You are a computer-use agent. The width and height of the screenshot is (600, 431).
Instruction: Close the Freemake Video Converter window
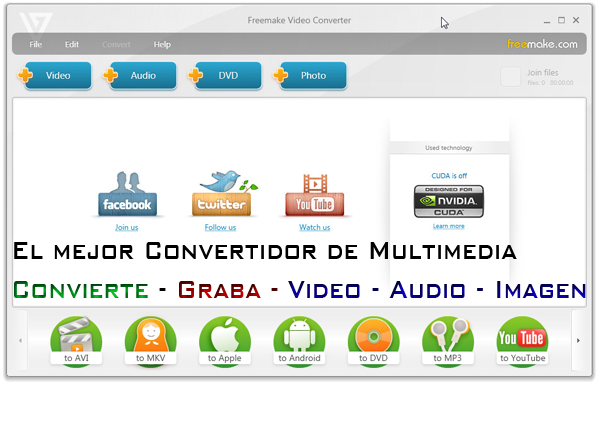pyautogui.click(x=576, y=20)
